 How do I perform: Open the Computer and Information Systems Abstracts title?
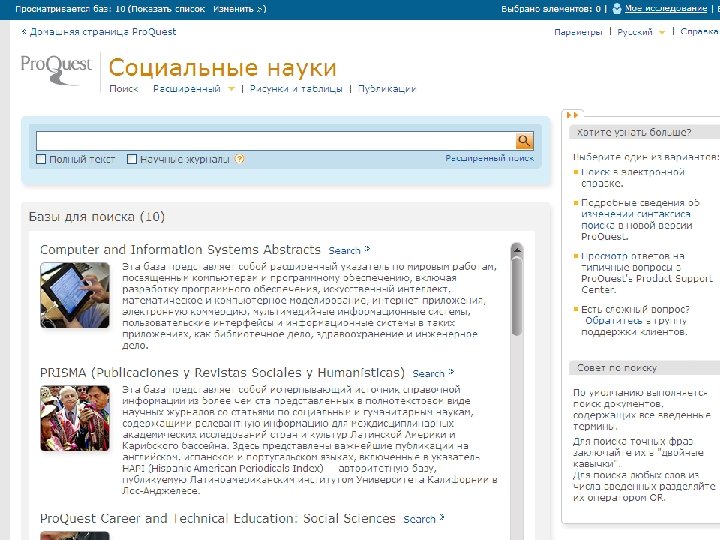pyautogui.click(x=180, y=249)
